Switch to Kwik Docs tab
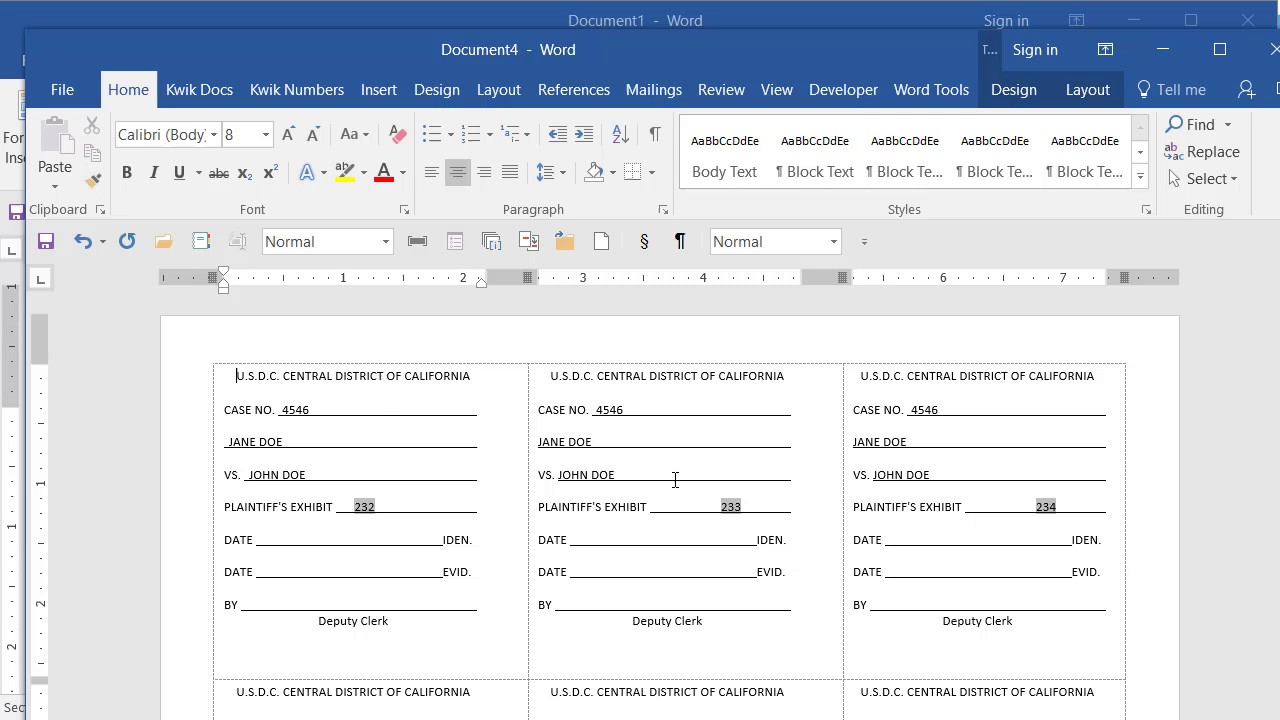 click(199, 89)
